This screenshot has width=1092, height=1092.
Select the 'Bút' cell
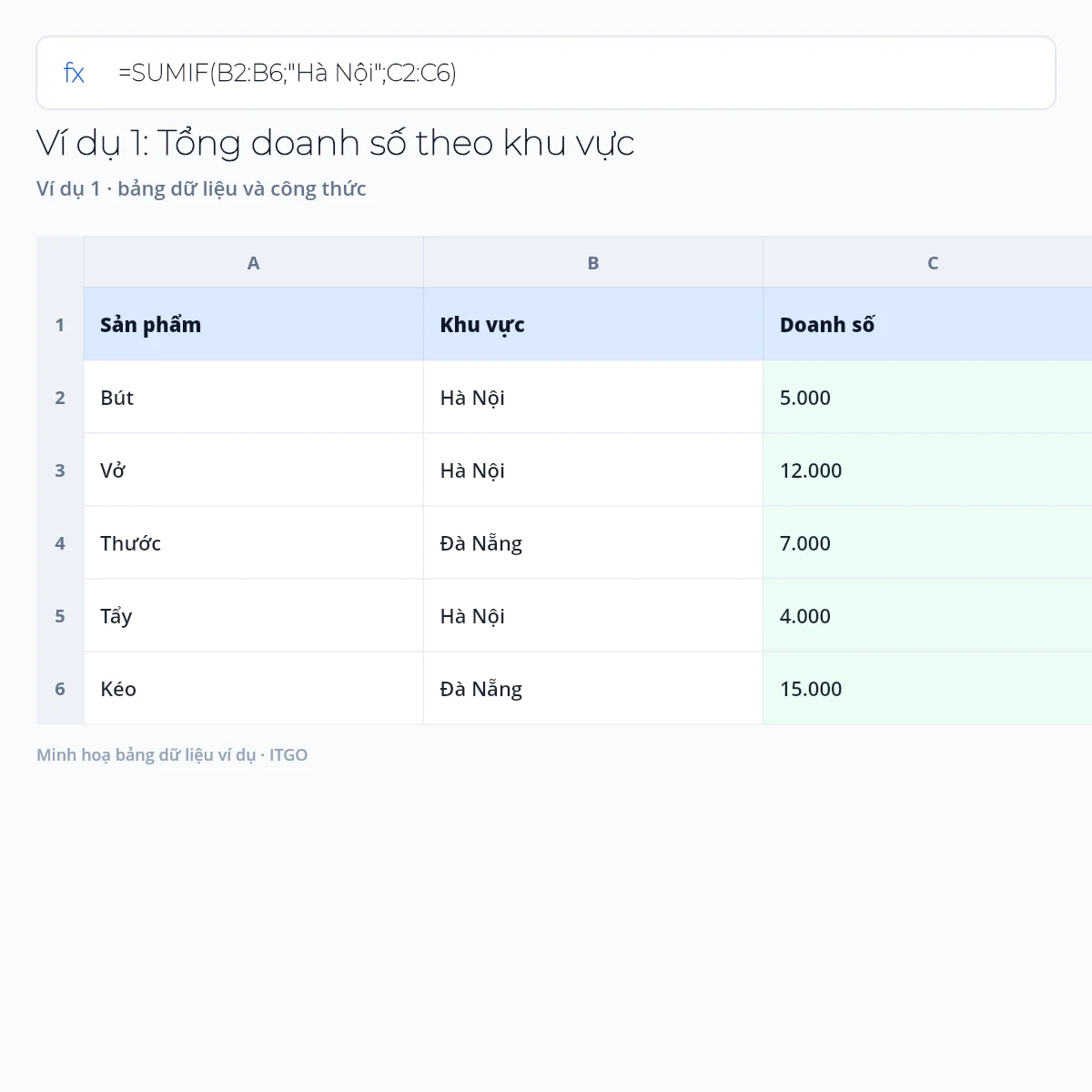(x=254, y=398)
